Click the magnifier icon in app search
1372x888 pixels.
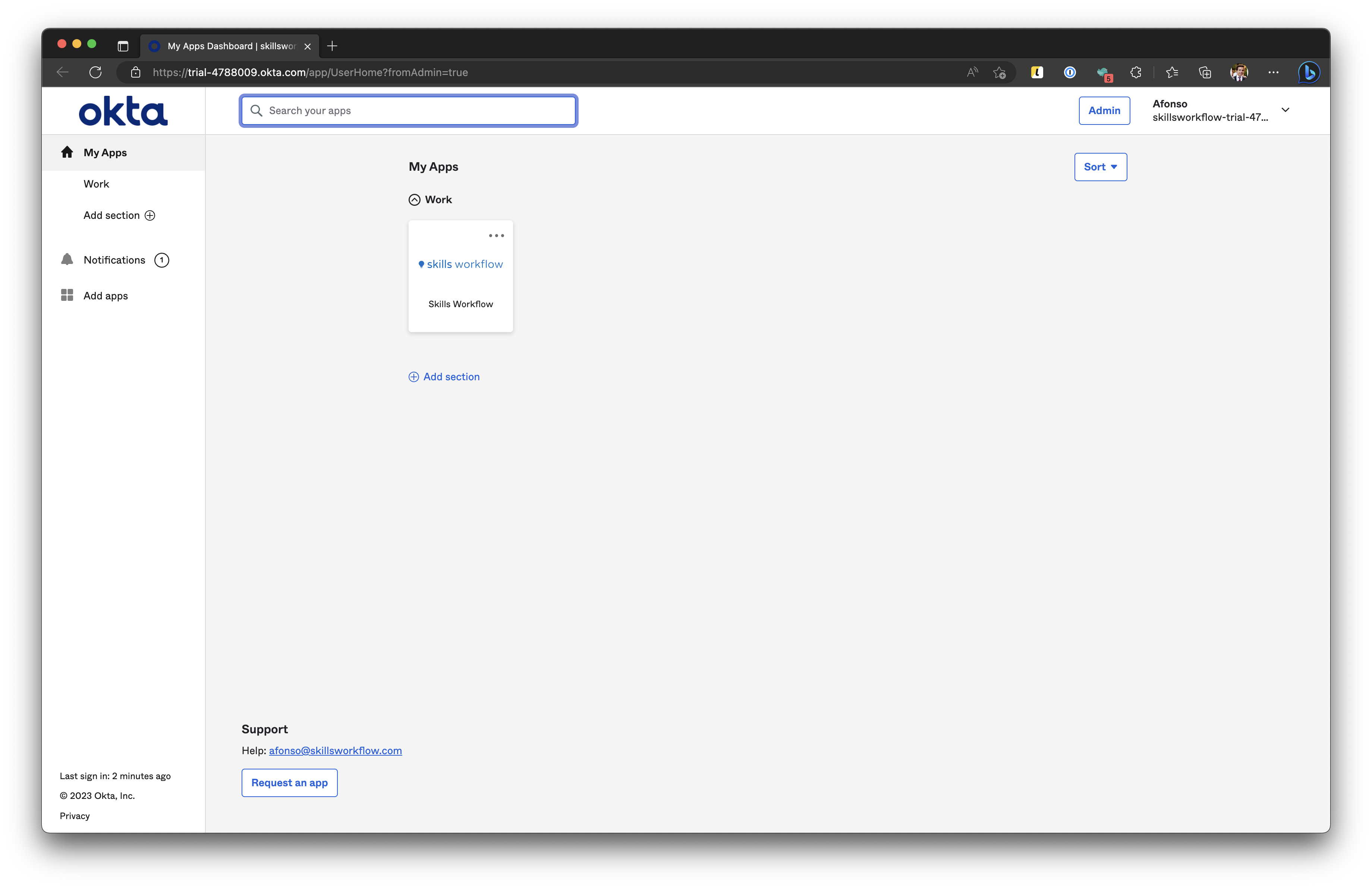tap(257, 111)
